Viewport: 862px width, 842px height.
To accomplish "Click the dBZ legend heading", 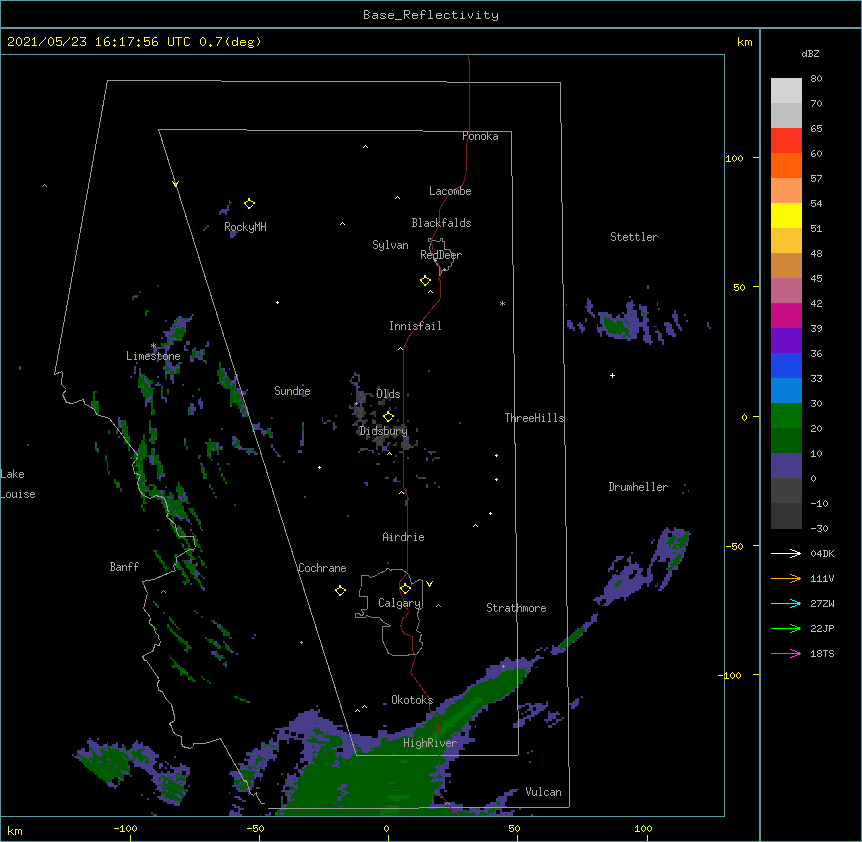I will (810, 53).
